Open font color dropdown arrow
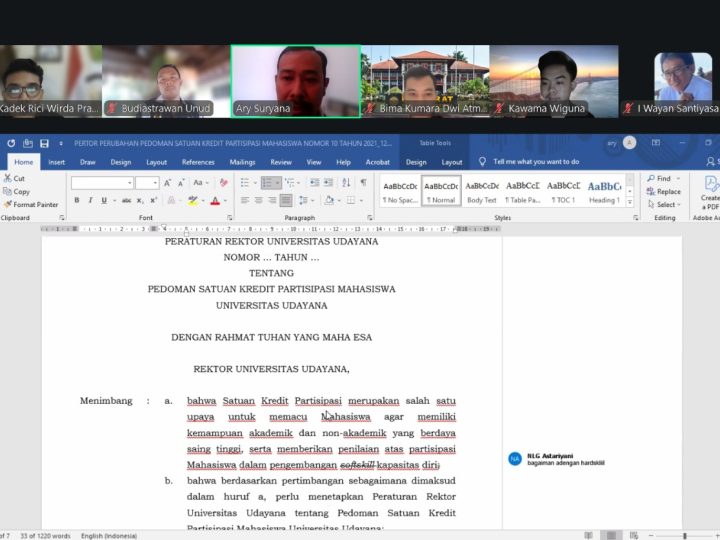Viewport: 720px width, 540px height. pos(225,201)
